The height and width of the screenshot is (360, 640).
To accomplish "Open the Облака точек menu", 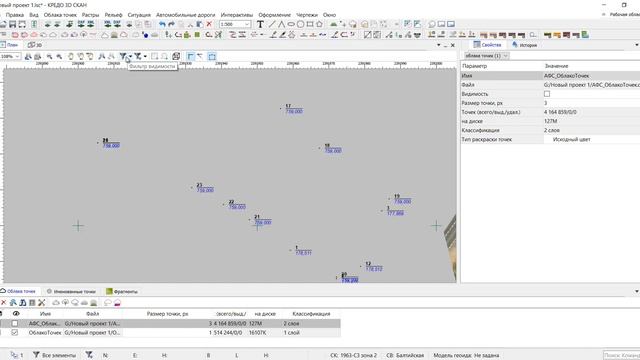I will point(60,15).
